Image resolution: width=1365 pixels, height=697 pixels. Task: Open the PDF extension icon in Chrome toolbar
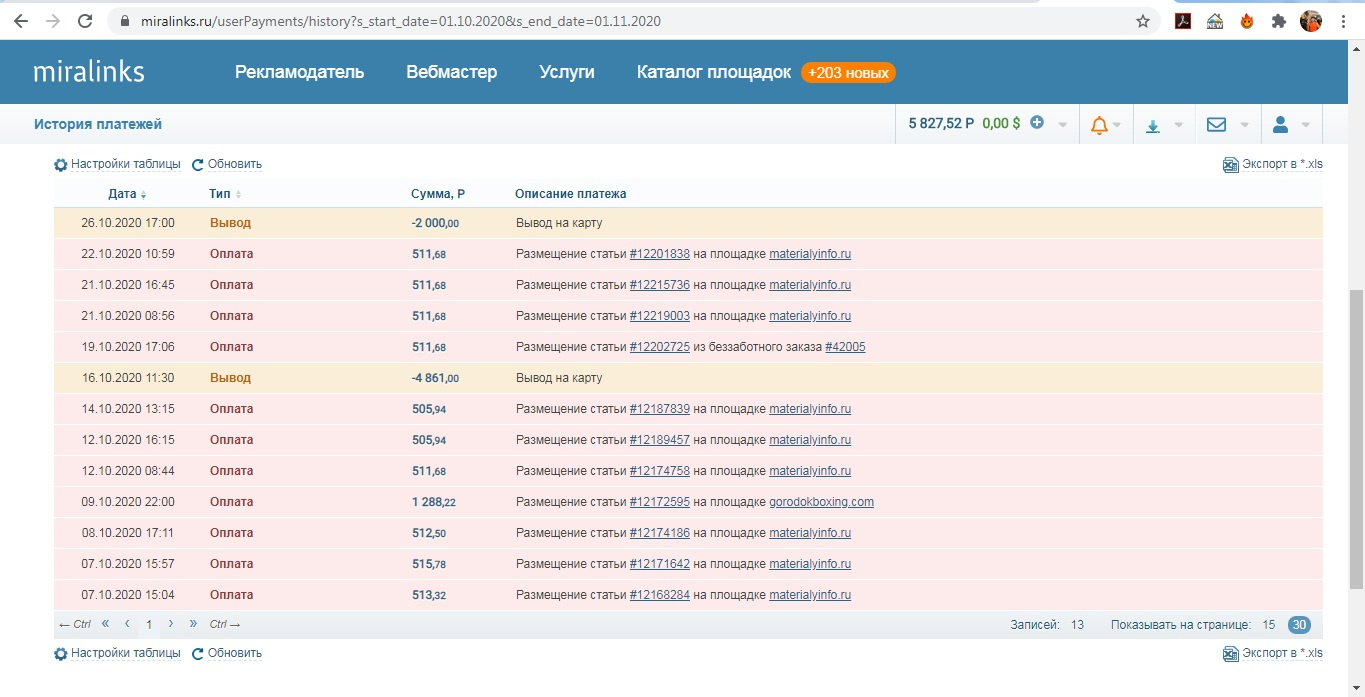(1183, 21)
